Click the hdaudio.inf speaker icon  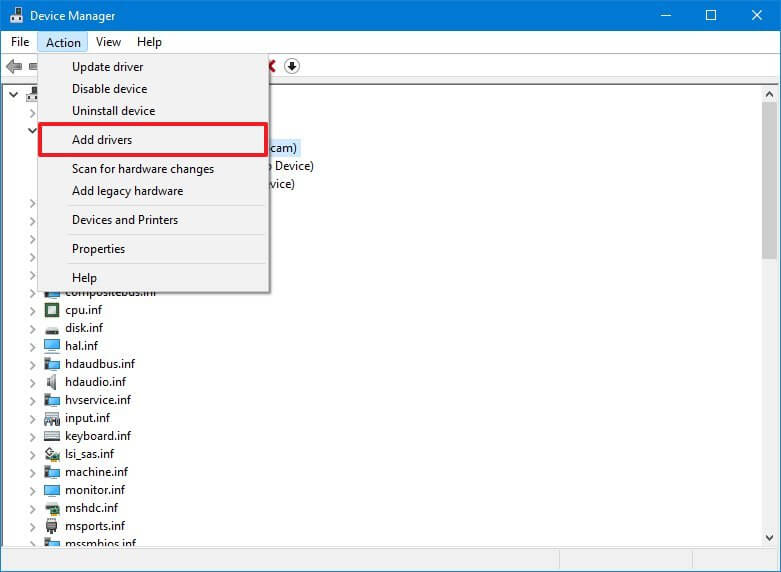[x=52, y=382]
